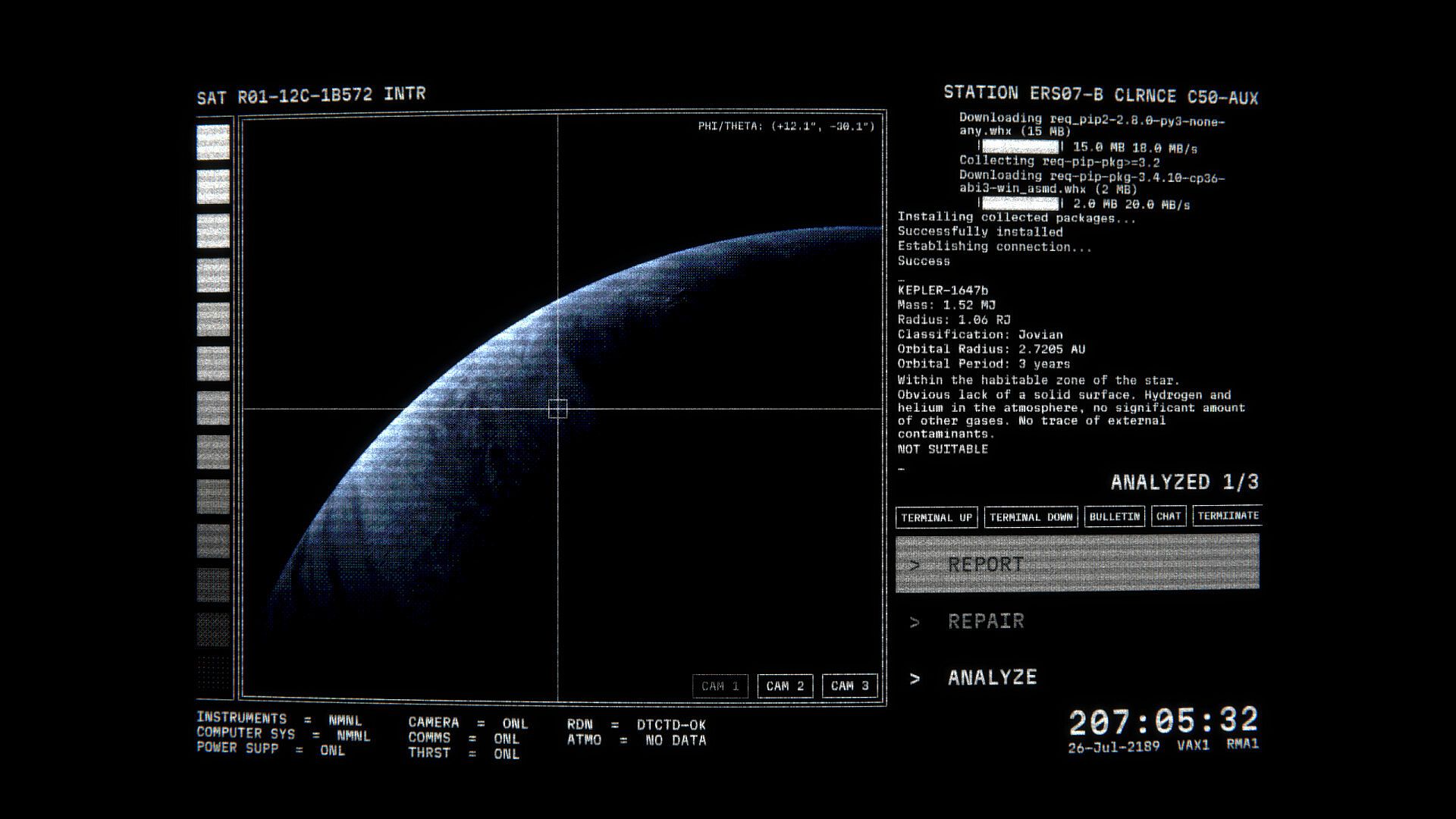Click the arrow beside REPAIR

(915, 623)
